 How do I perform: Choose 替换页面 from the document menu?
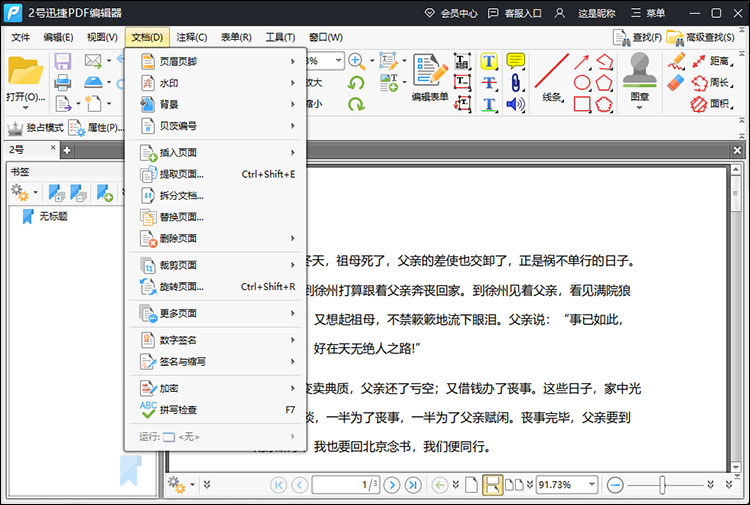[x=216, y=217]
